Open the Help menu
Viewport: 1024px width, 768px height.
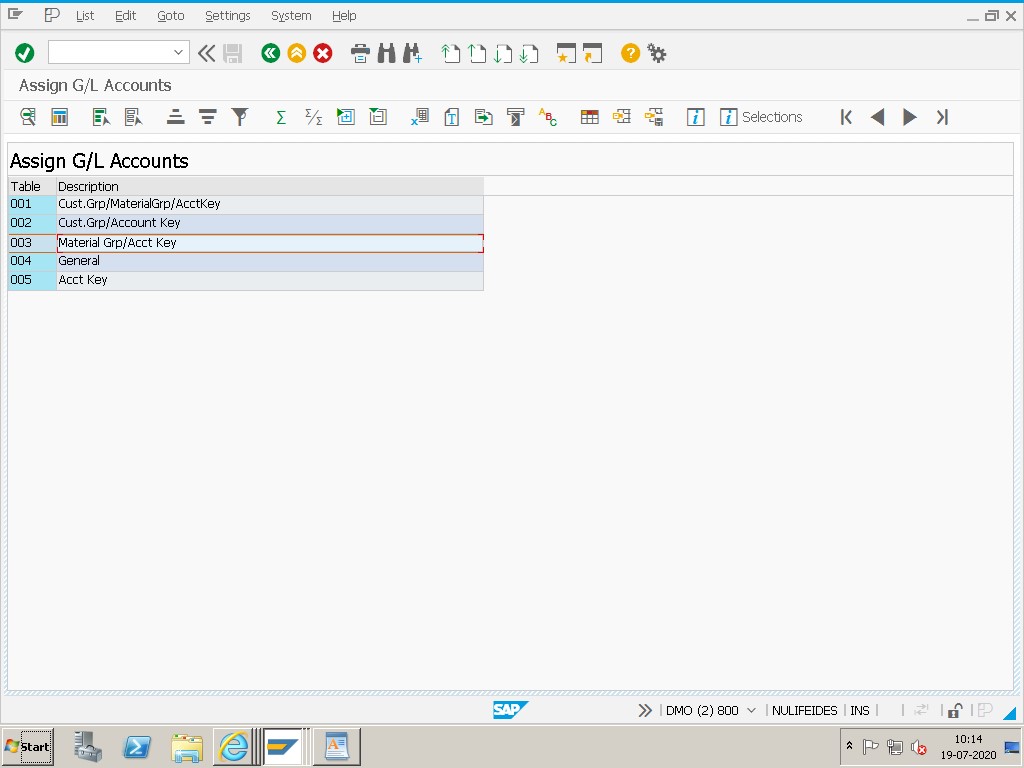344,16
